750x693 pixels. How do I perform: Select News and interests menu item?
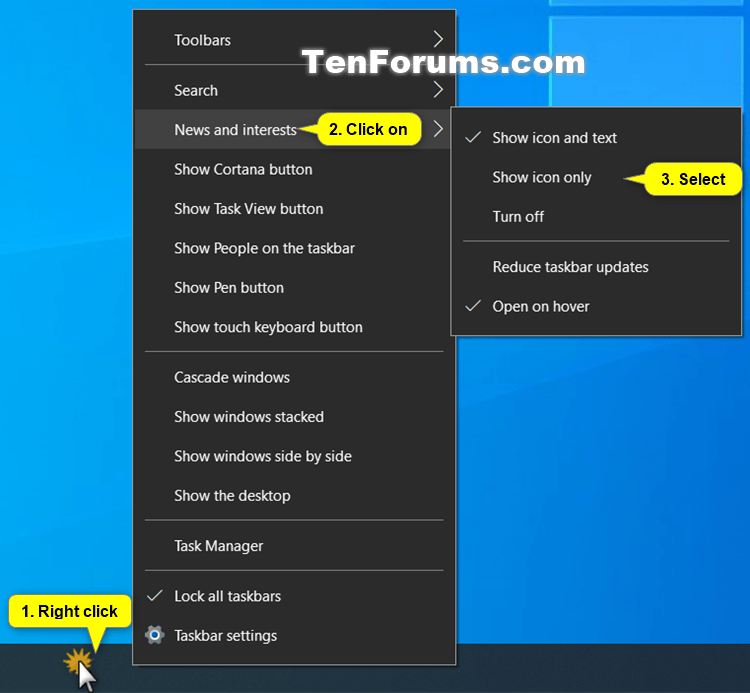click(x=294, y=129)
